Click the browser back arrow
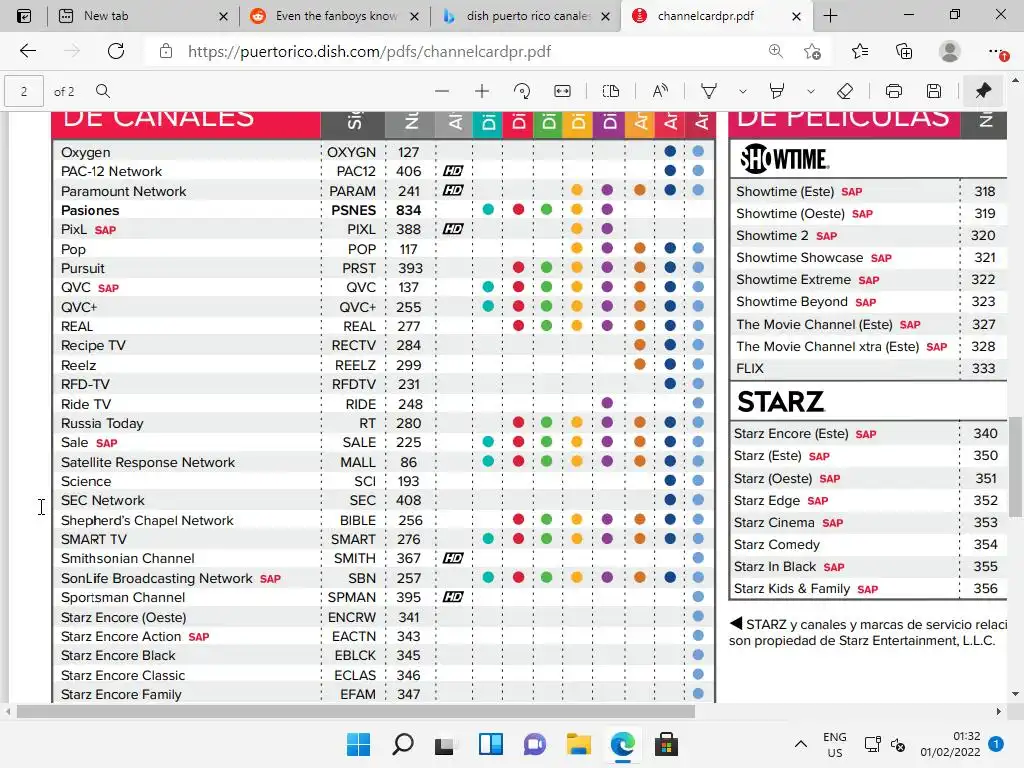This screenshot has height=768, width=1024. (x=28, y=51)
